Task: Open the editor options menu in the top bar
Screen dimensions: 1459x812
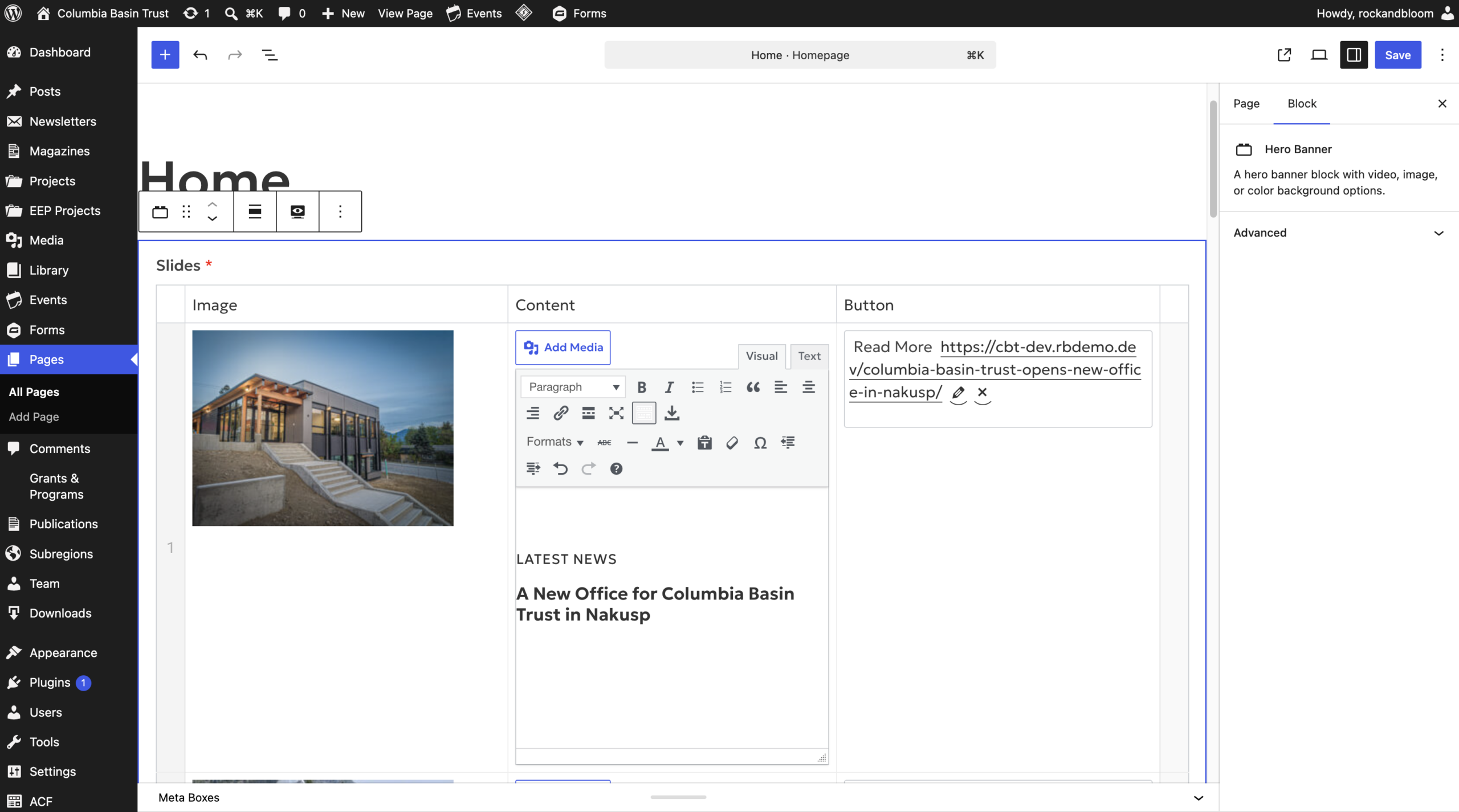Action: pyautogui.click(x=1442, y=55)
